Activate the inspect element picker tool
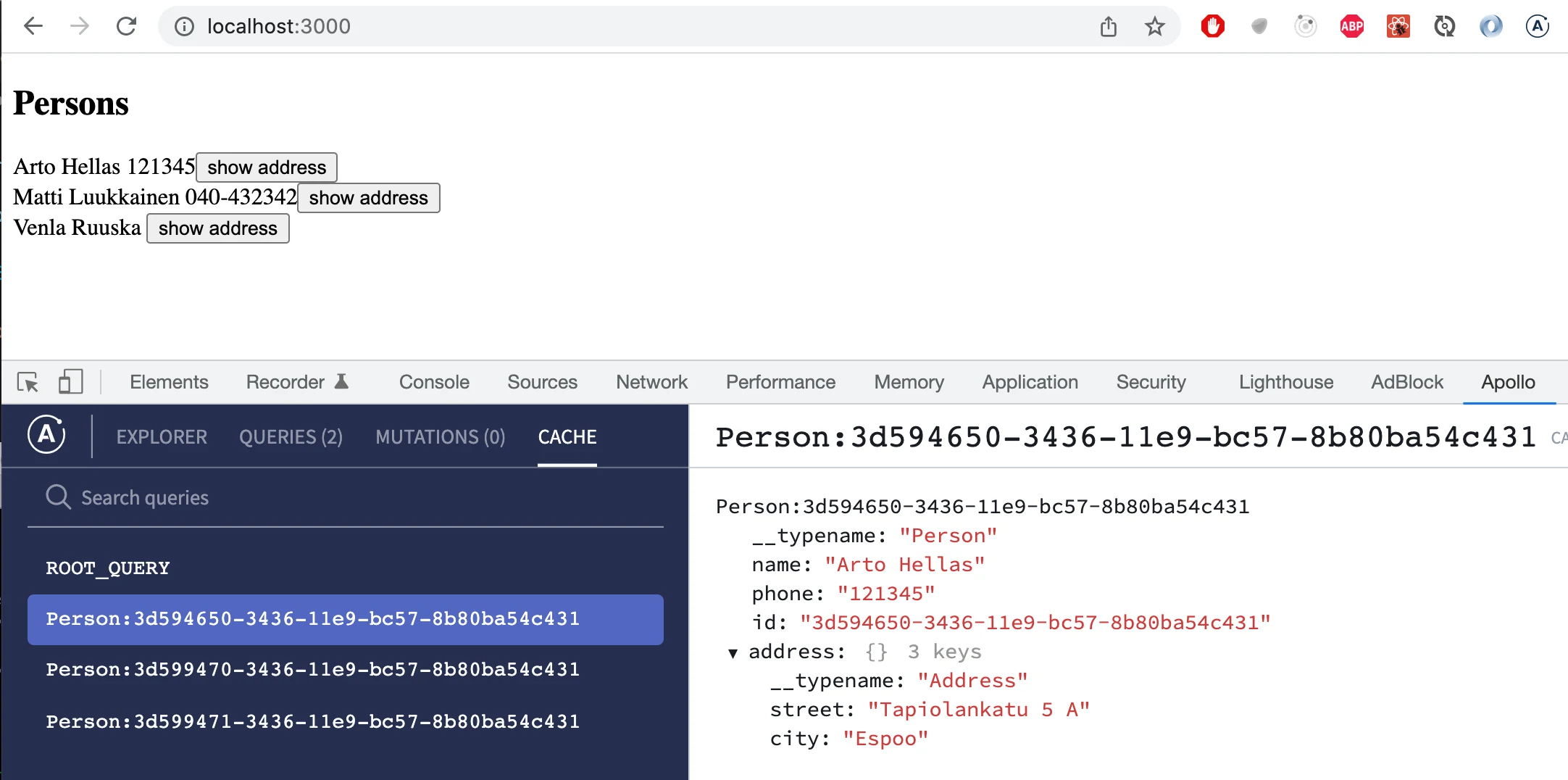 tap(28, 382)
